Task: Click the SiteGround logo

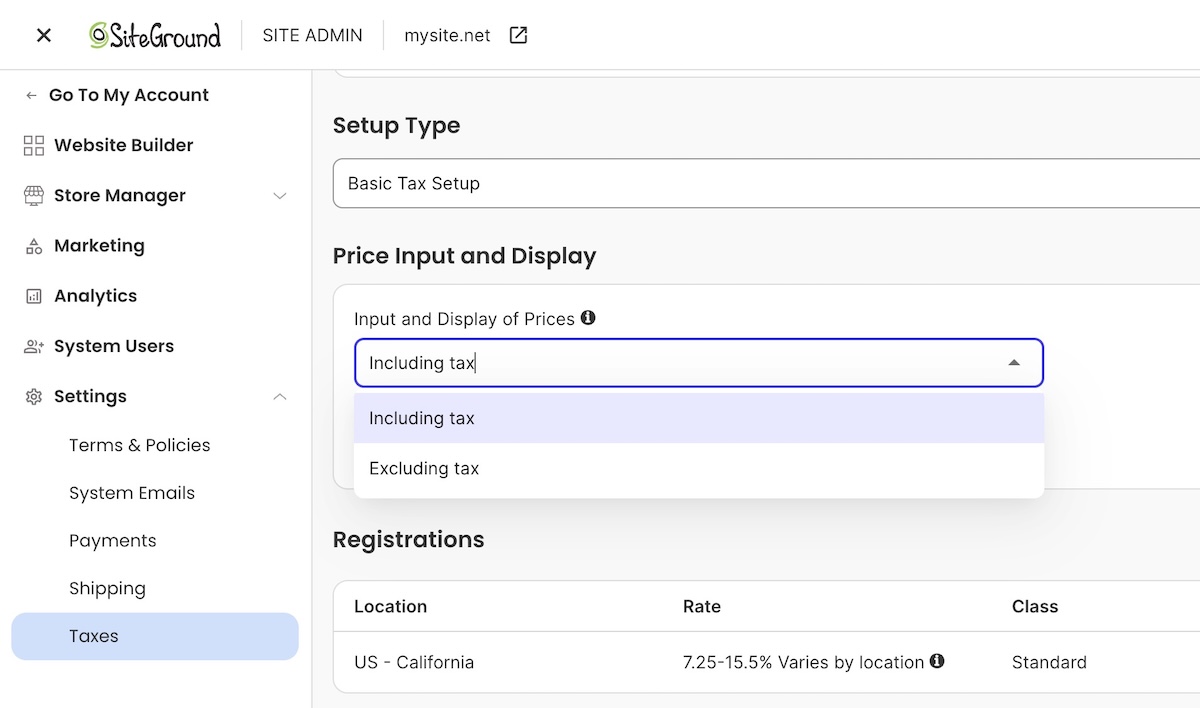Action: point(155,36)
